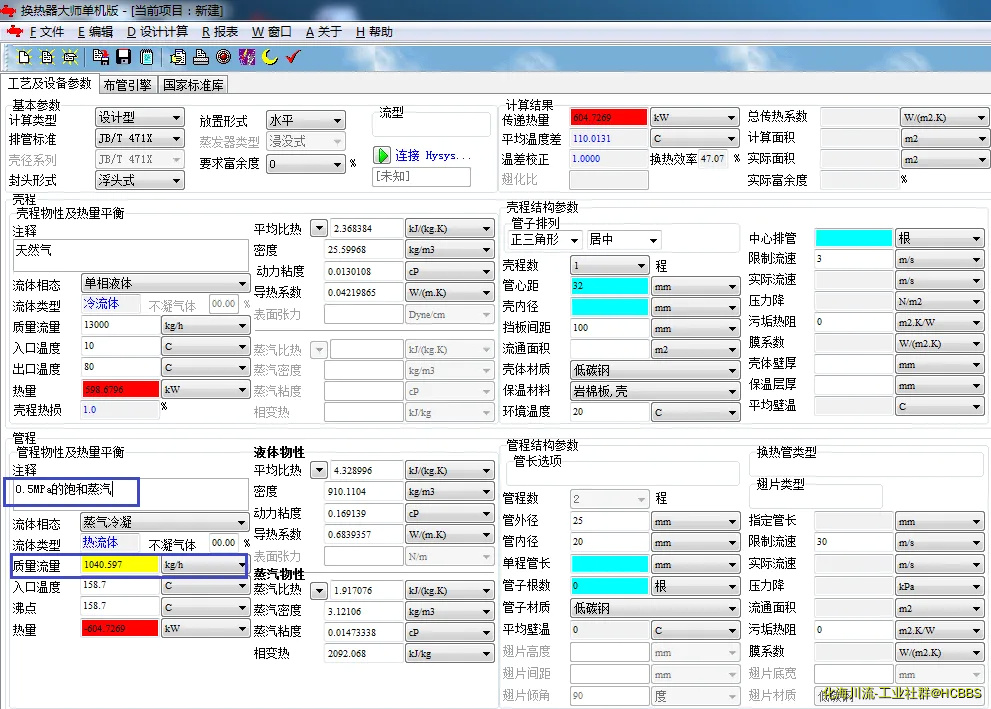The height and width of the screenshot is (709, 991).
Task: Click the tube-side 注释 text box
Action: point(130,492)
